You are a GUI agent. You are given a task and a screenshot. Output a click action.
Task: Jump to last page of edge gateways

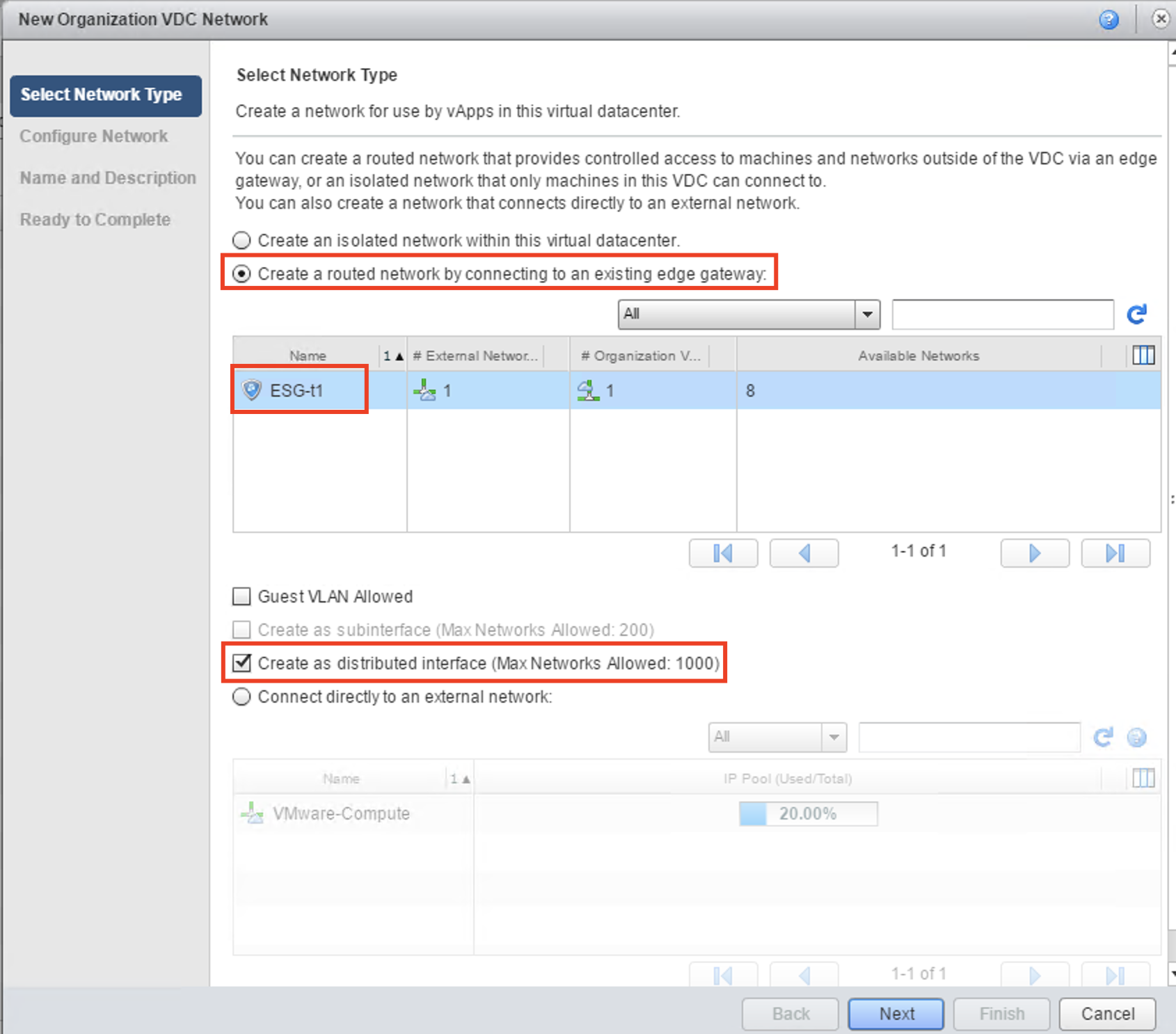(1115, 553)
